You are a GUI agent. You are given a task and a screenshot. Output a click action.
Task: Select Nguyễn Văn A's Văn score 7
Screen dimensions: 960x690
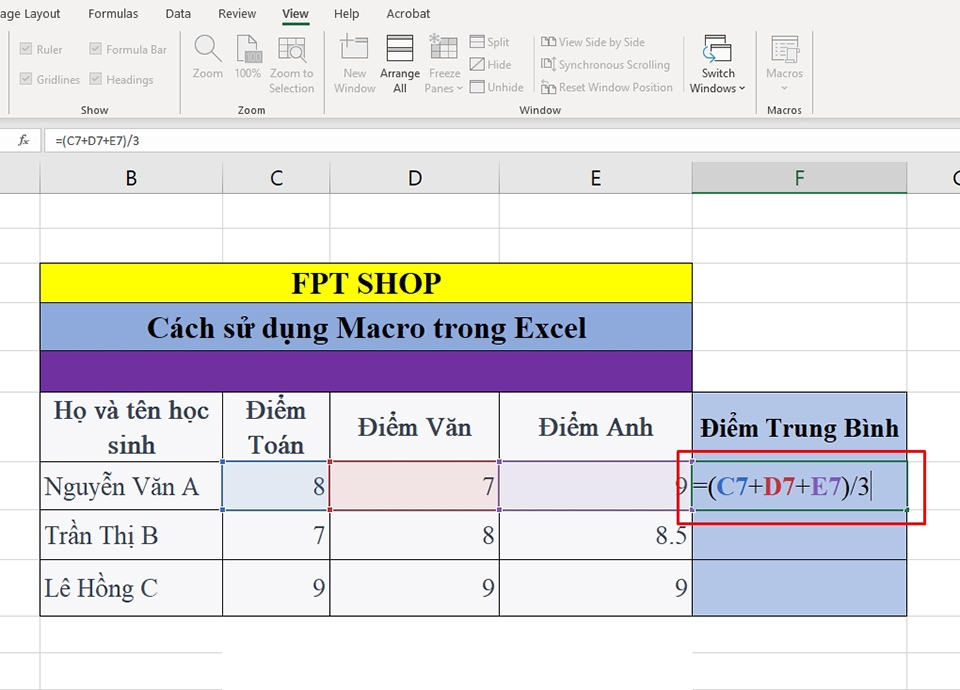[x=414, y=486]
